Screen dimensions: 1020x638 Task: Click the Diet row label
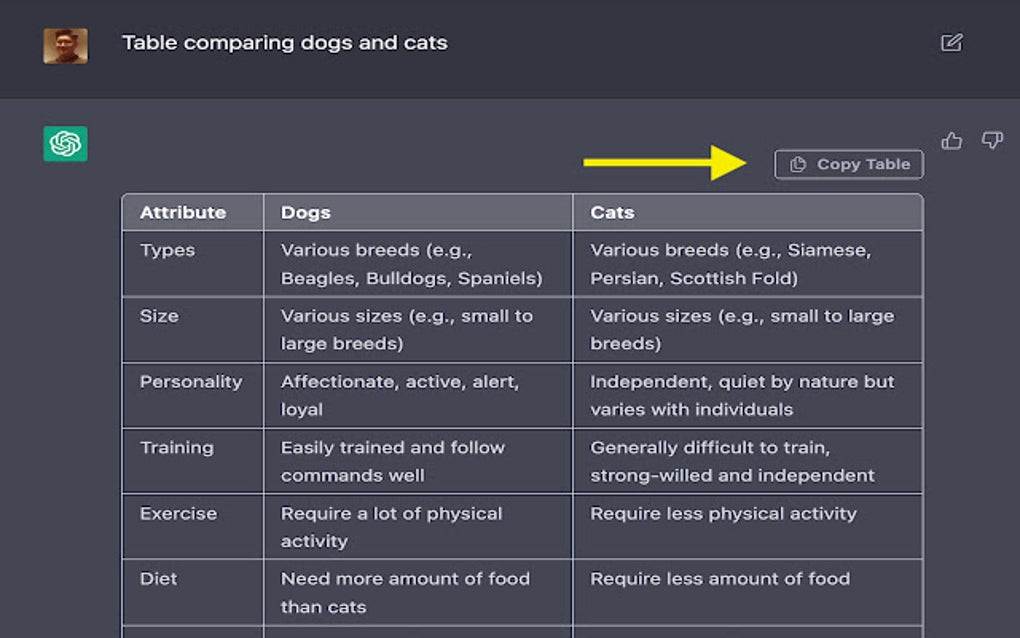[x=157, y=579]
